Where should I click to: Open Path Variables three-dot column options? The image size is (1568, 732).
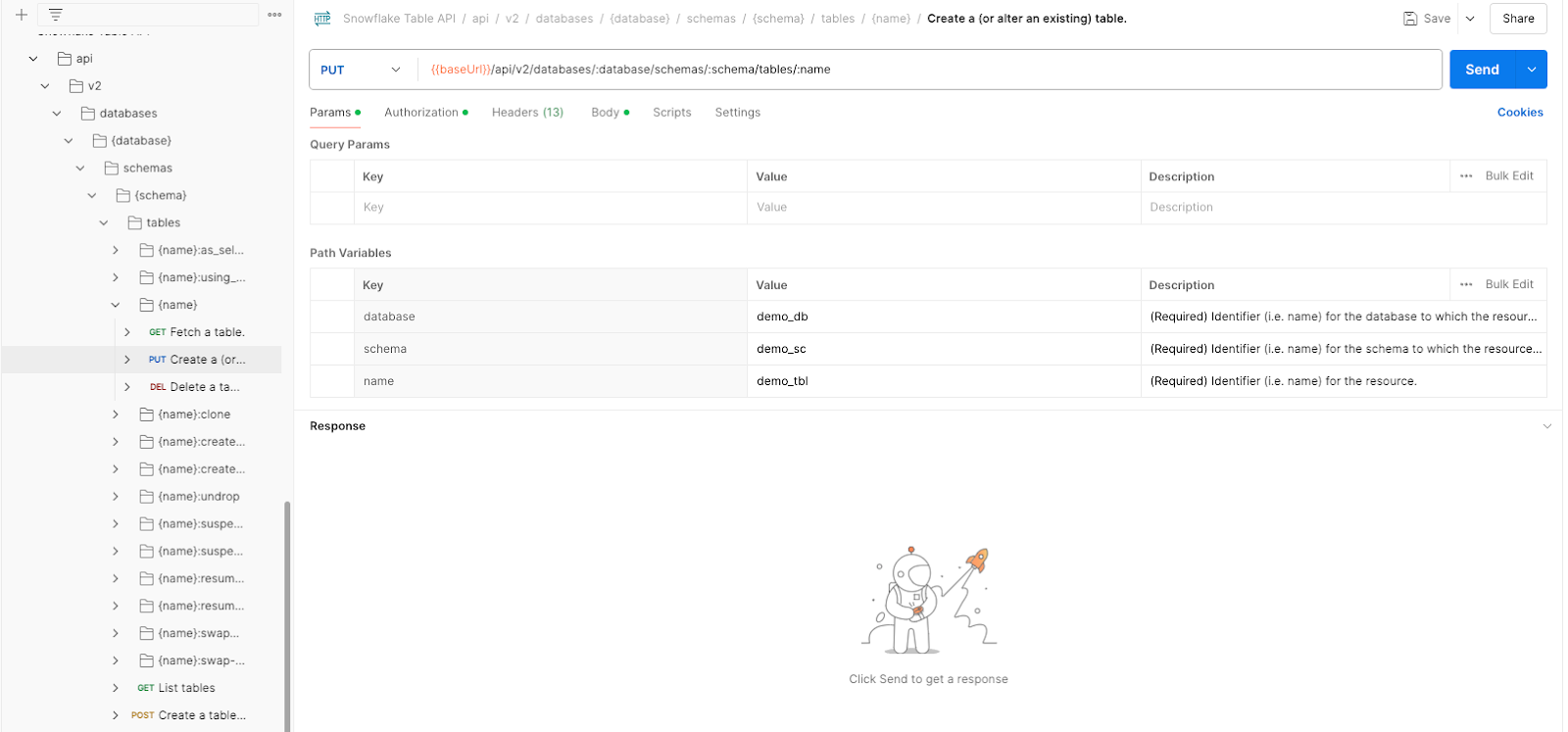pyautogui.click(x=1466, y=285)
